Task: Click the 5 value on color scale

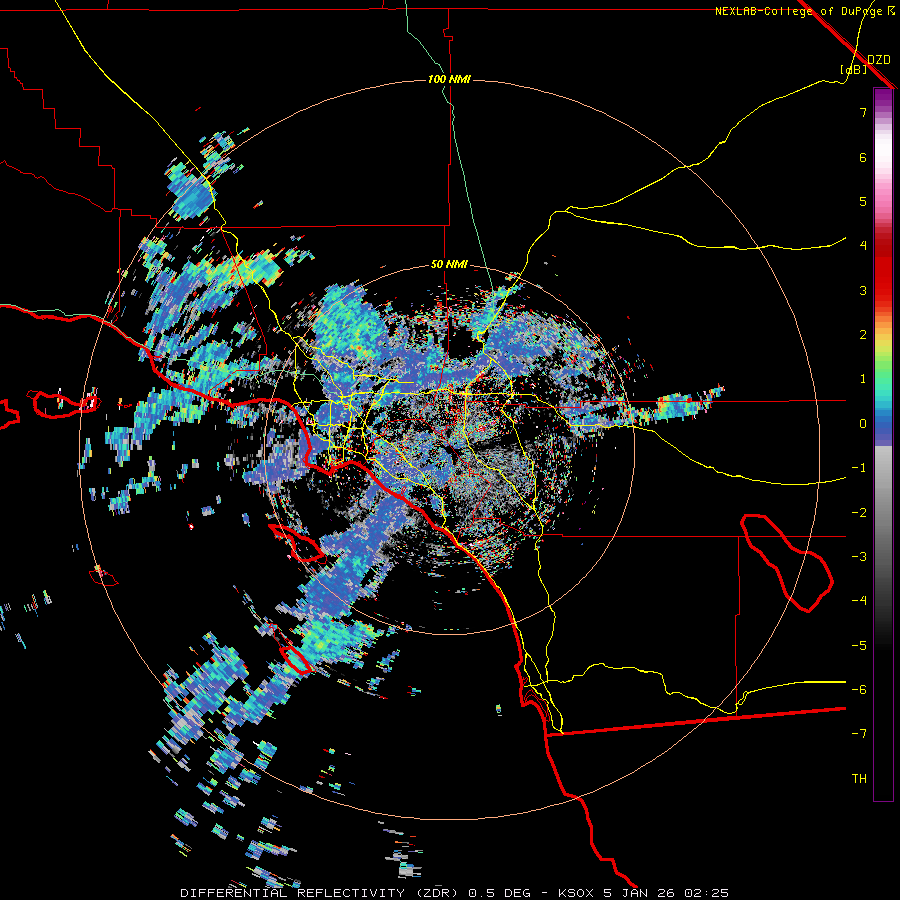Action: (x=863, y=201)
